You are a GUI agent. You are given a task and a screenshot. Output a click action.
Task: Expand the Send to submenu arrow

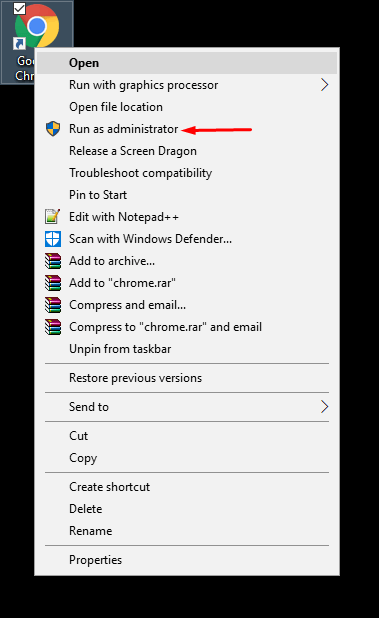click(324, 407)
